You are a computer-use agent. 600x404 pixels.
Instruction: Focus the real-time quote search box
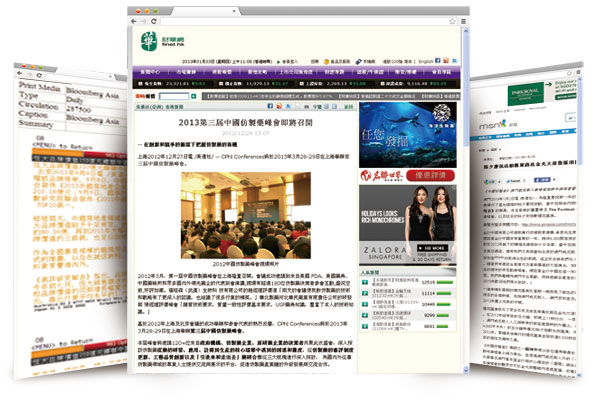[x=174, y=96]
